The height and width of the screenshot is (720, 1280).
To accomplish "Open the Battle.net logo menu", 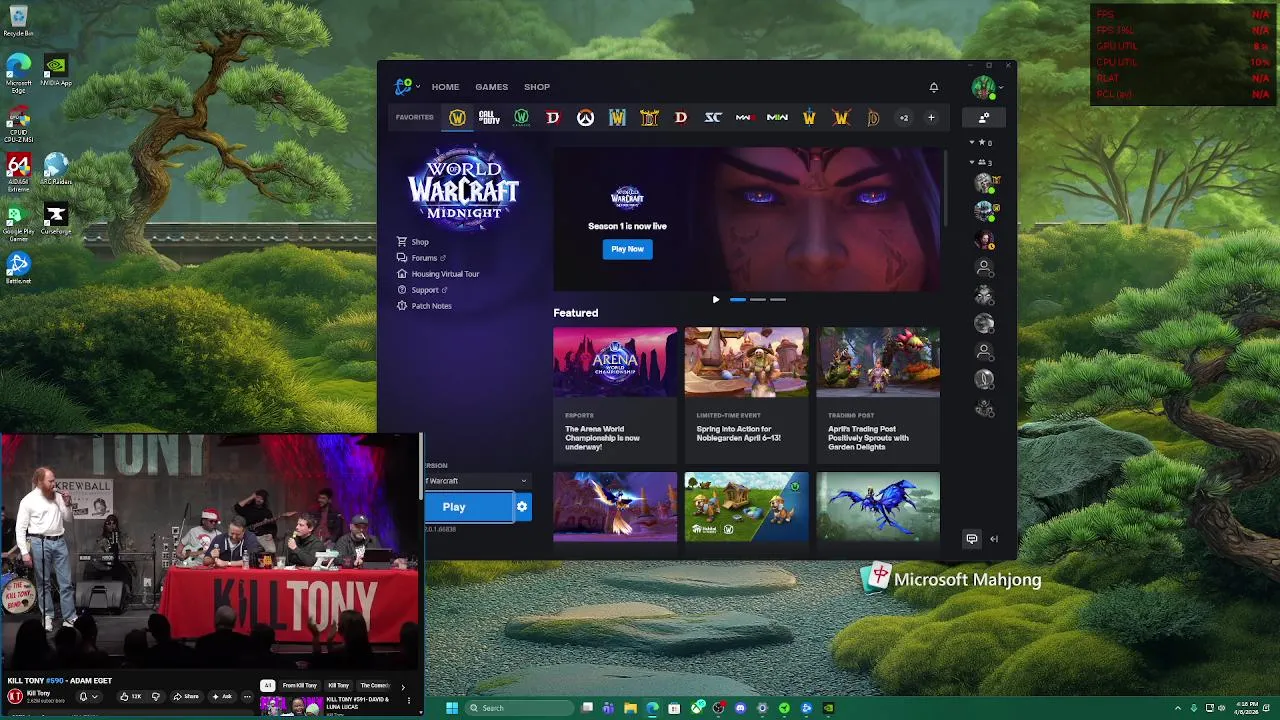I will (x=405, y=87).
